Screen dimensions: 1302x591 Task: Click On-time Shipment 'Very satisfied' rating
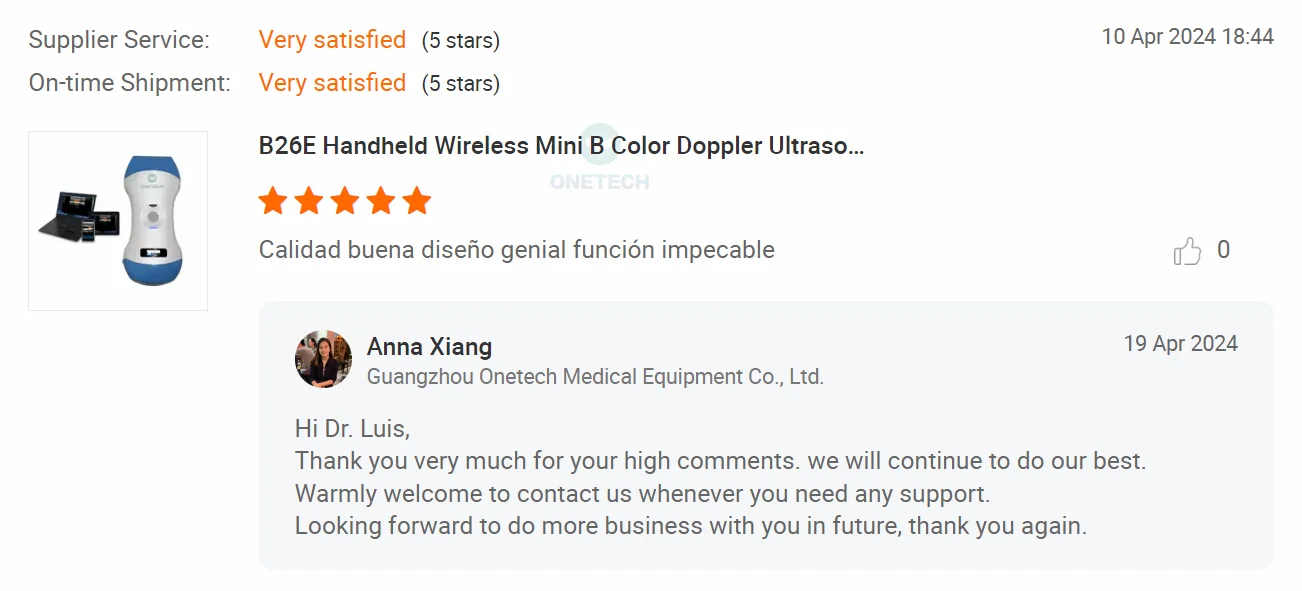(x=332, y=83)
